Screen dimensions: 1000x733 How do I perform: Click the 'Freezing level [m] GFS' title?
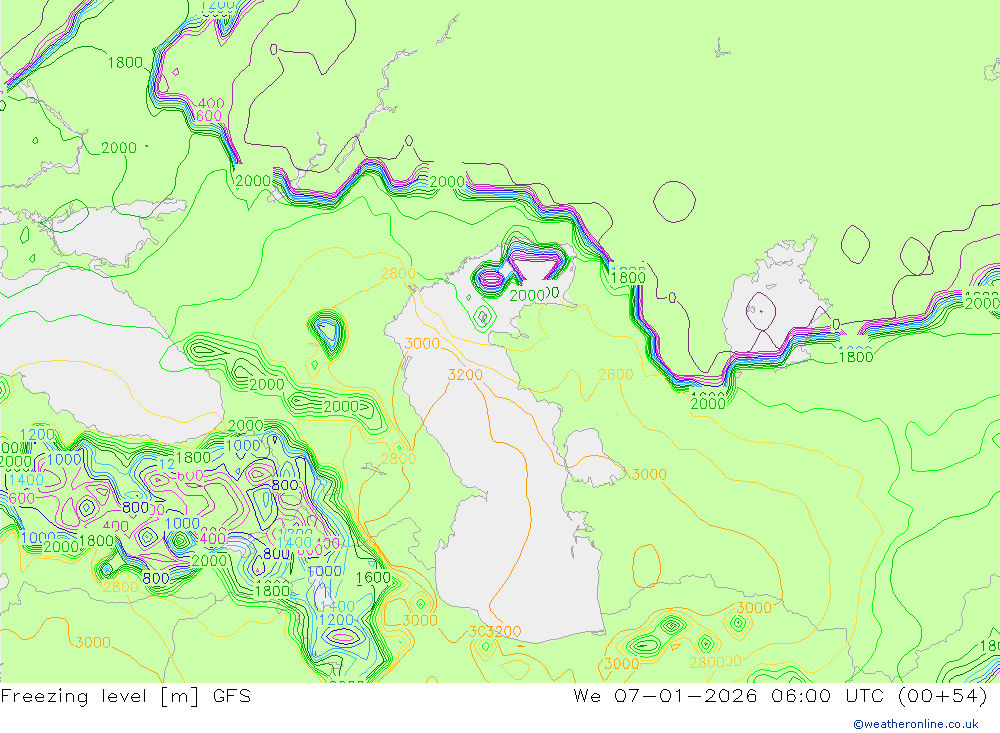(126, 696)
